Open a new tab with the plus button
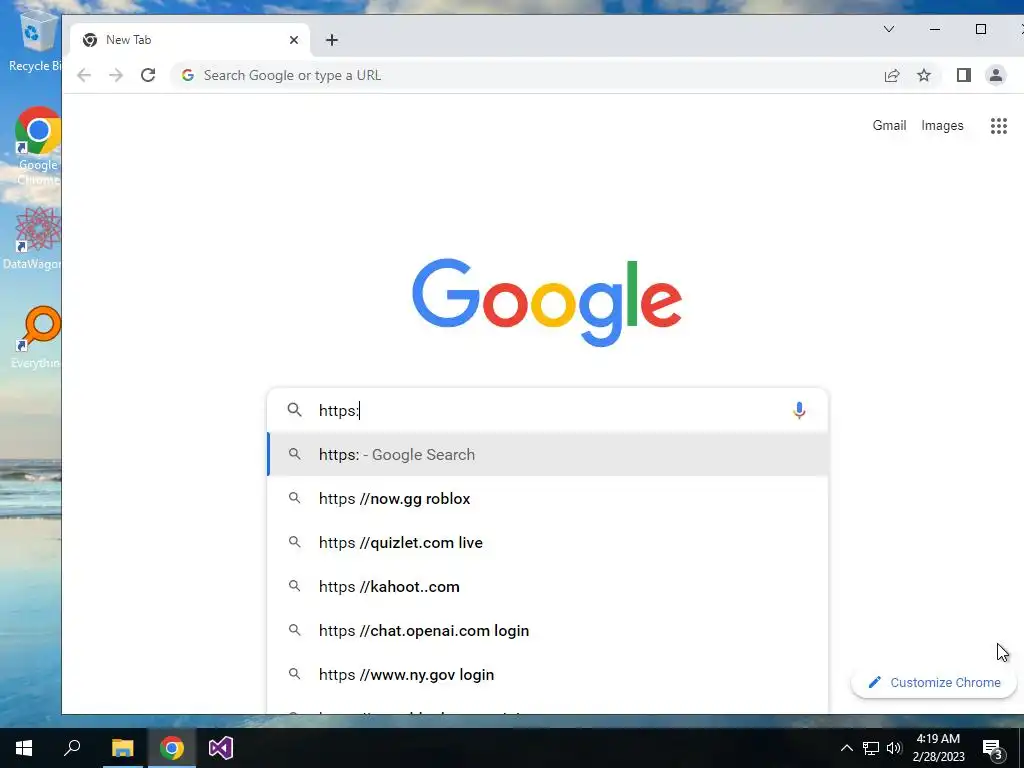Viewport: 1024px width, 768px height. click(x=332, y=40)
